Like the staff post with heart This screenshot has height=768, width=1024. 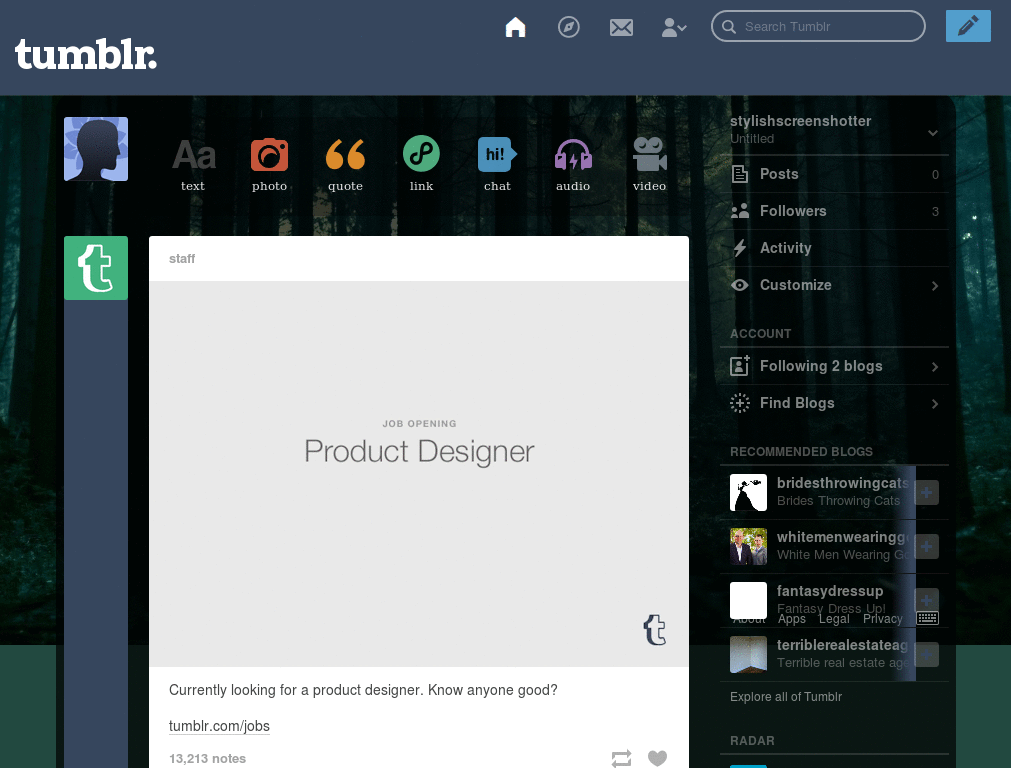[657, 758]
